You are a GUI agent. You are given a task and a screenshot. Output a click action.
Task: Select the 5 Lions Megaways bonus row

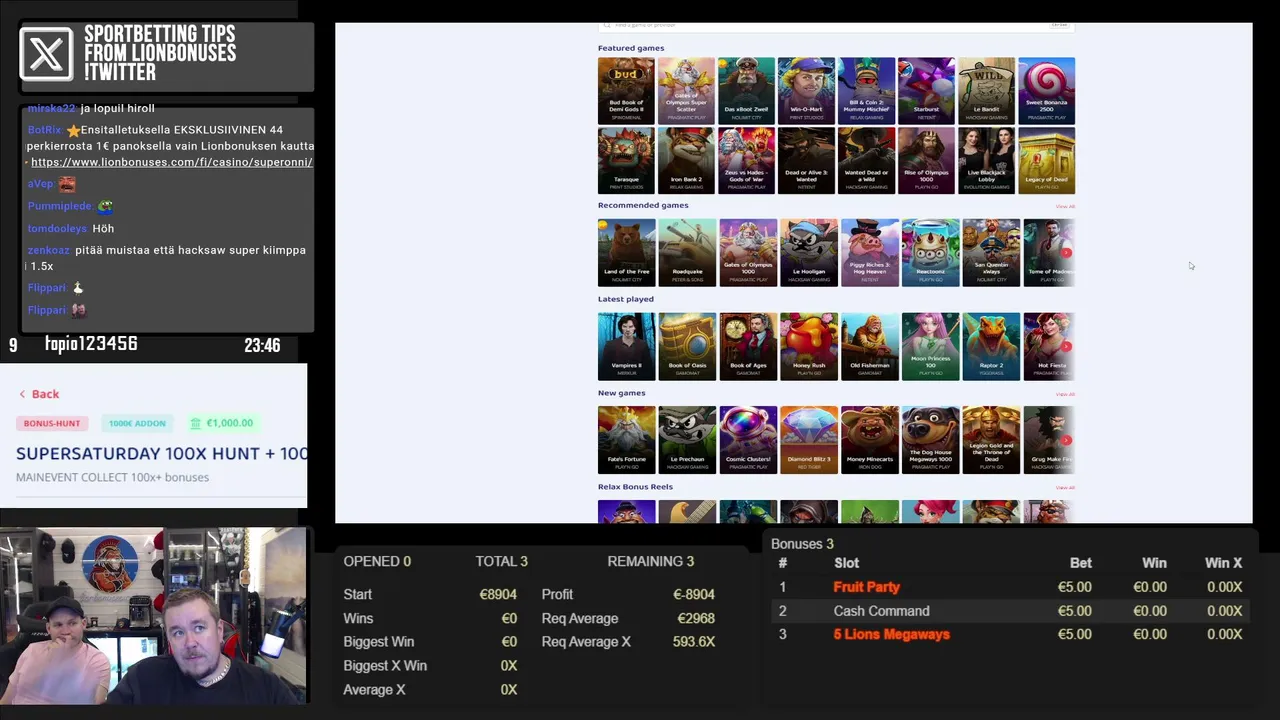pyautogui.click(x=1008, y=634)
